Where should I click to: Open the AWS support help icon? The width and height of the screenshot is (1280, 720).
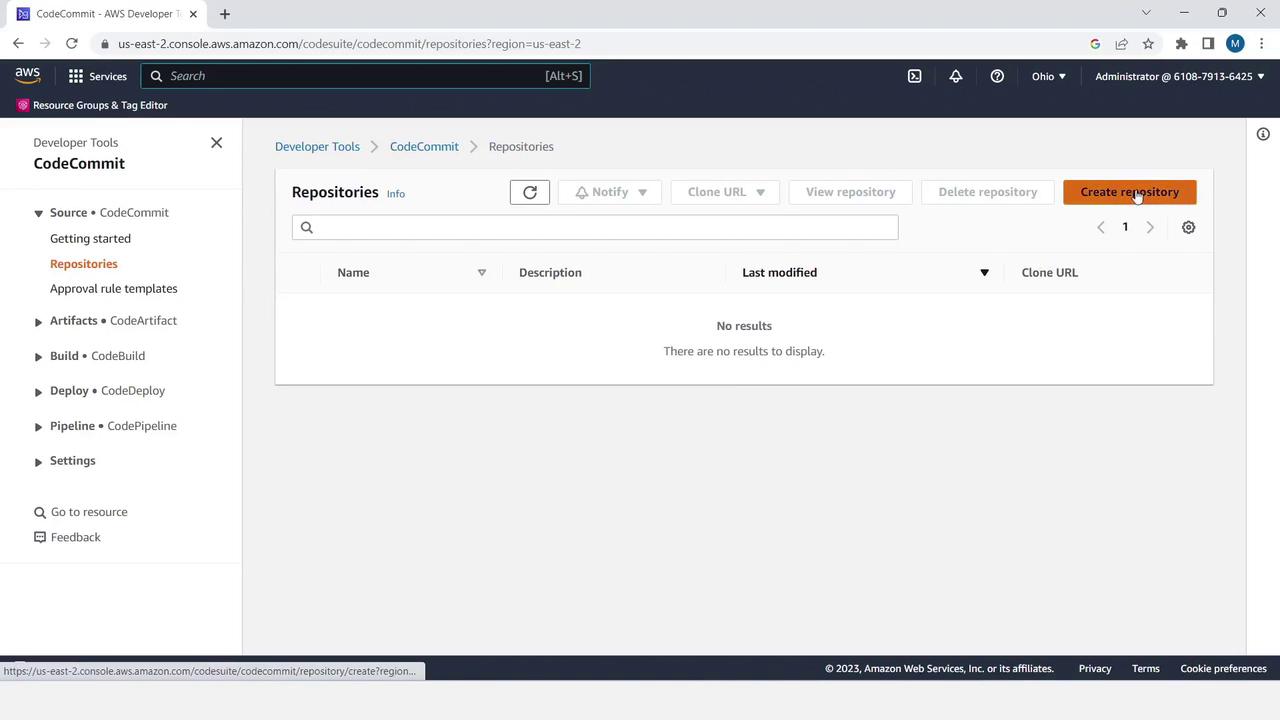tap(997, 76)
